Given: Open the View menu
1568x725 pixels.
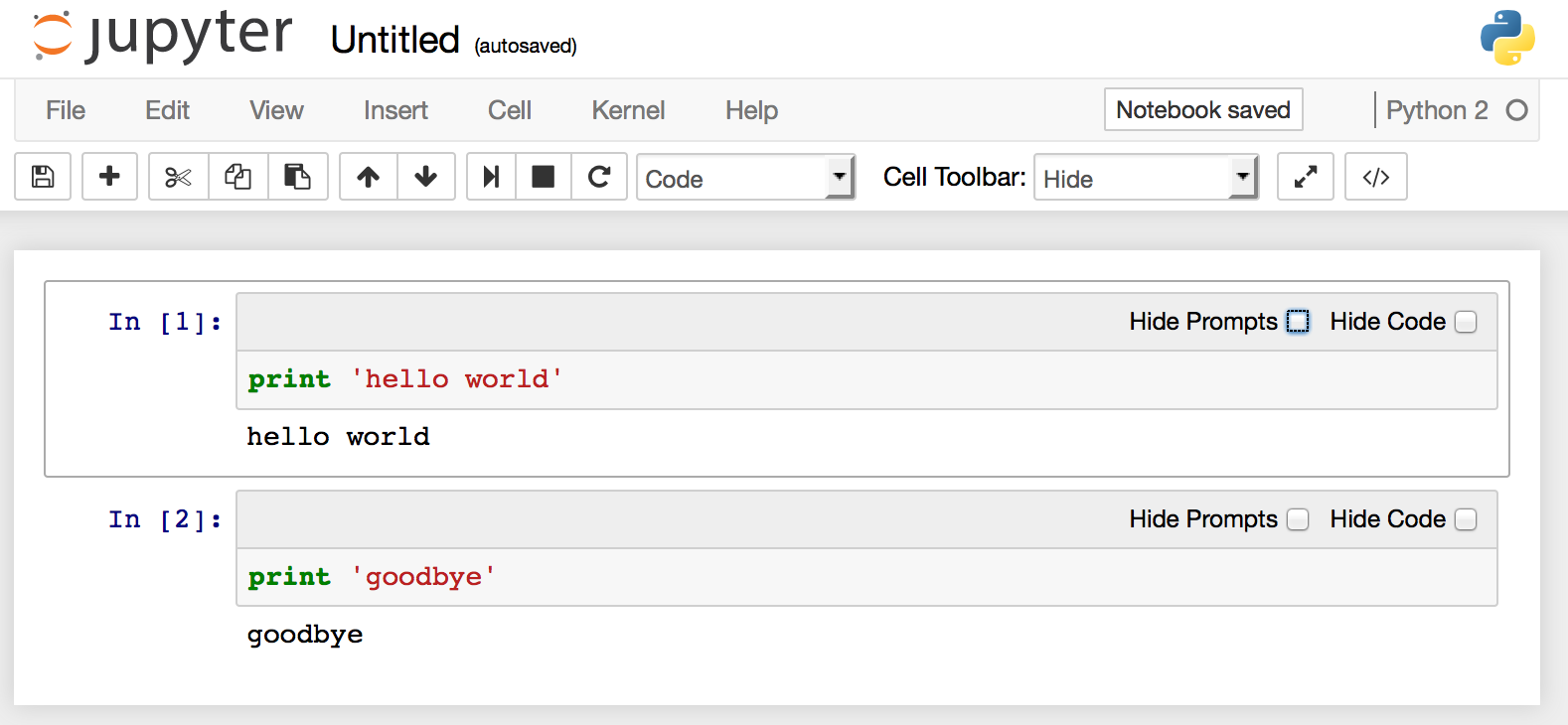Looking at the screenshot, I should click(x=276, y=110).
